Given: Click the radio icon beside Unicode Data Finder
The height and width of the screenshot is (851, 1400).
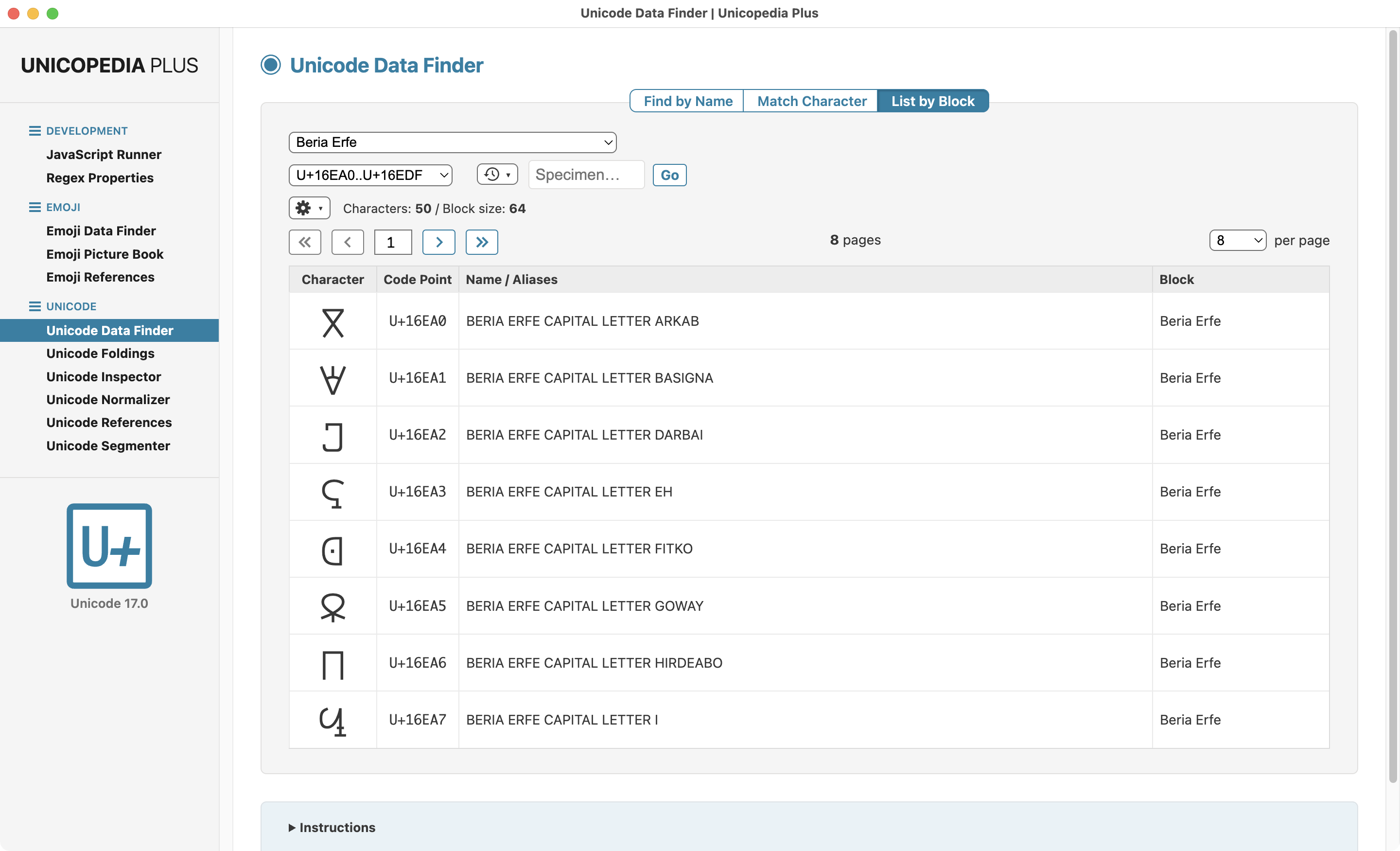Looking at the screenshot, I should pos(270,65).
